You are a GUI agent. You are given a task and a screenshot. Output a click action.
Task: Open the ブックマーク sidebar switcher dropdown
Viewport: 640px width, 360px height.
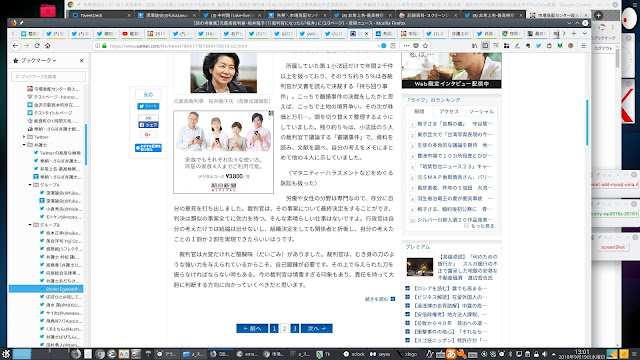tap(38, 60)
